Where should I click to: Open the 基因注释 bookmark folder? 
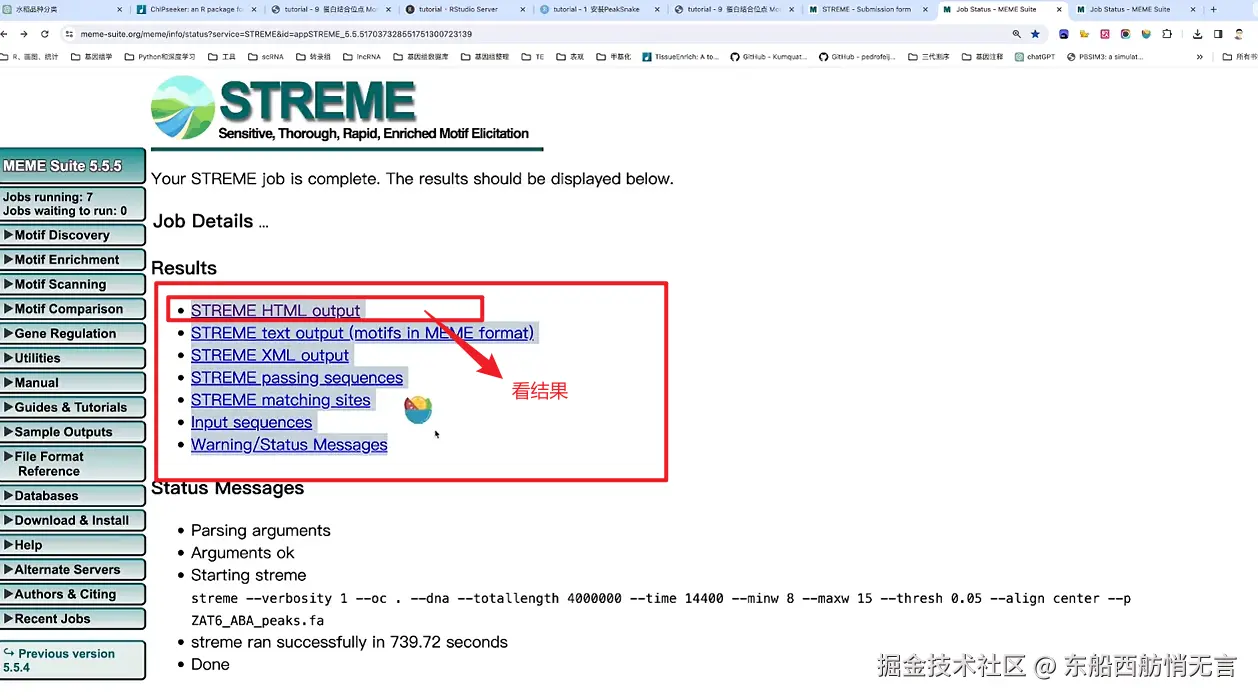pyautogui.click(x=982, y=57)
